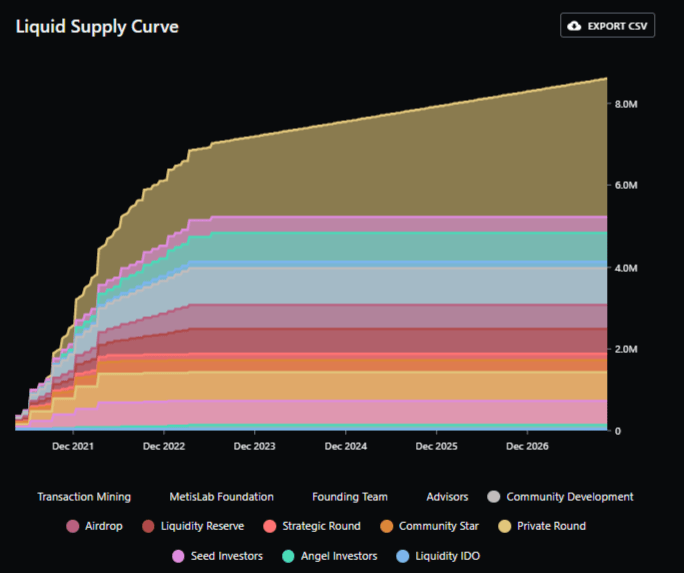
Task: Click the Airdrop legend color dot
Action: click(72, 526)
